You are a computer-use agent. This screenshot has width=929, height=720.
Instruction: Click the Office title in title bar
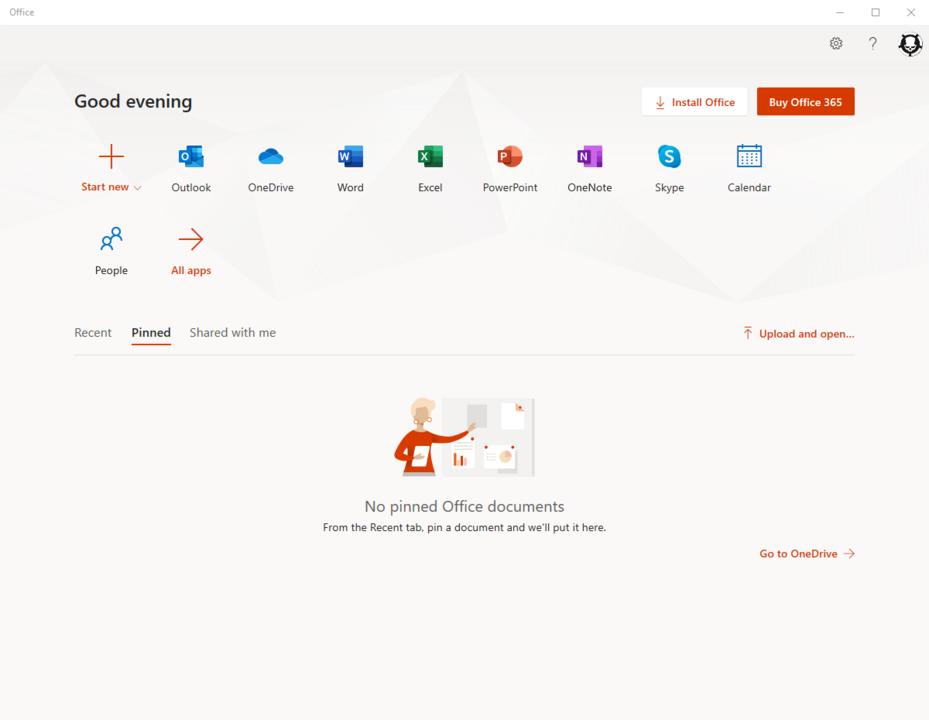(22, 12)
